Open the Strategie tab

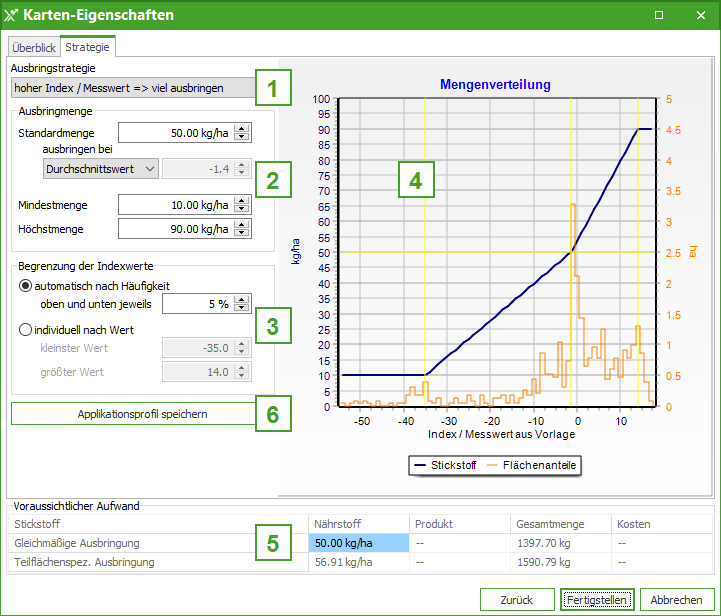coord(88,47)
